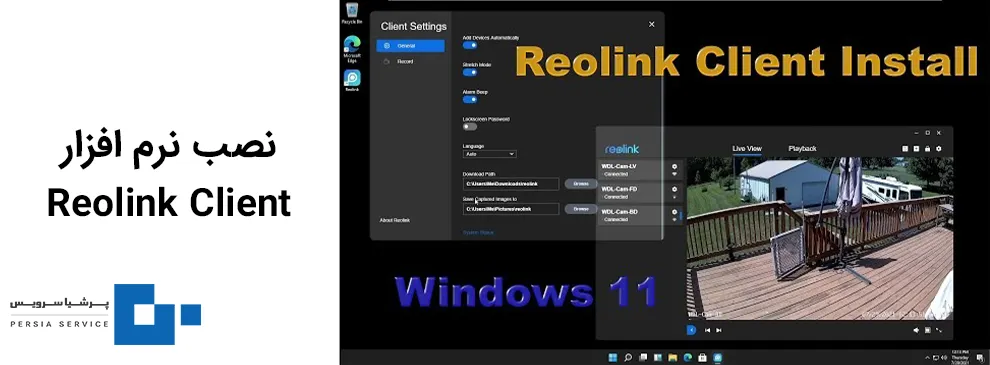Open About Reolink in Client Settings

[395, 220]
